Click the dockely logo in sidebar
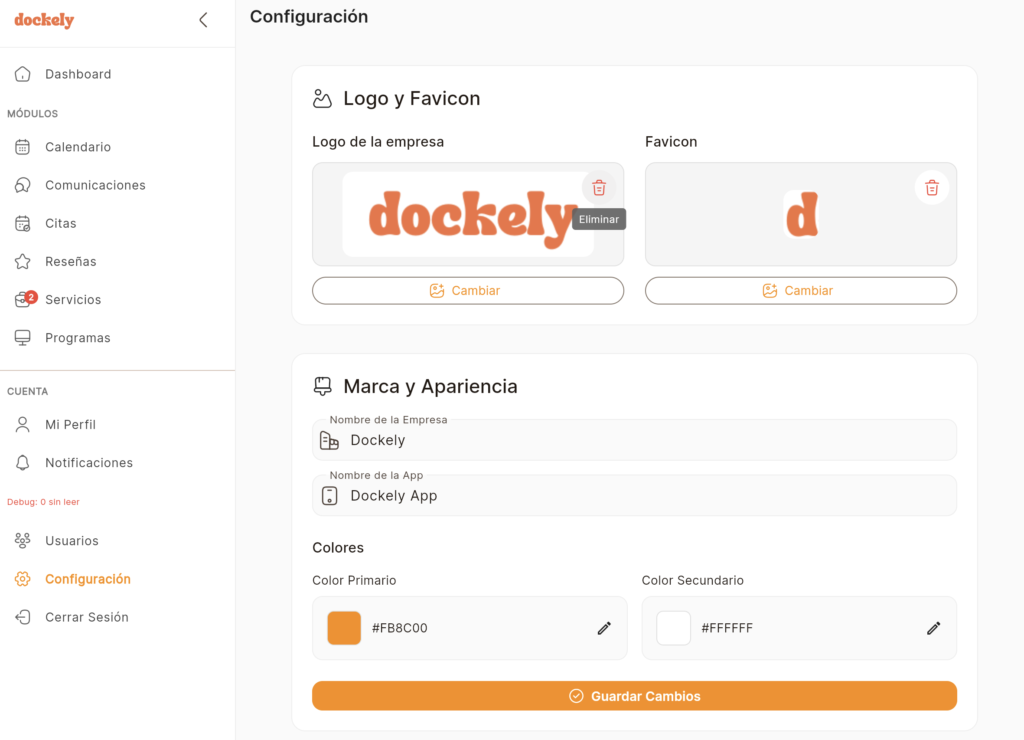 pyautogui.click(x=44, y=20)
